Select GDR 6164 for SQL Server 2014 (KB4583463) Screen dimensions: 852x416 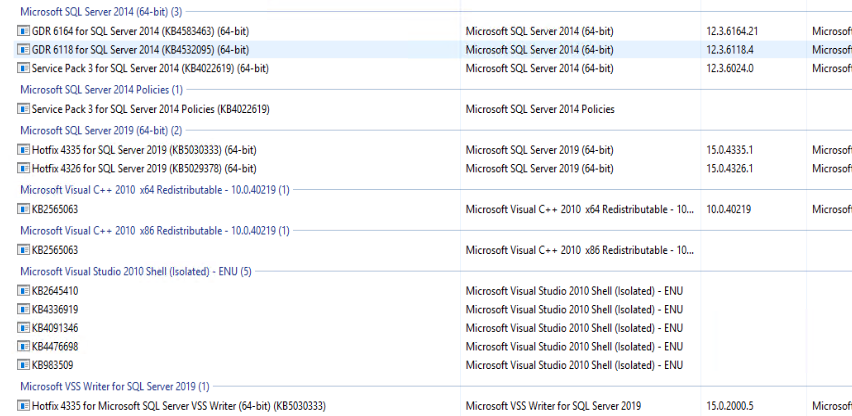[x=141, y=31]
